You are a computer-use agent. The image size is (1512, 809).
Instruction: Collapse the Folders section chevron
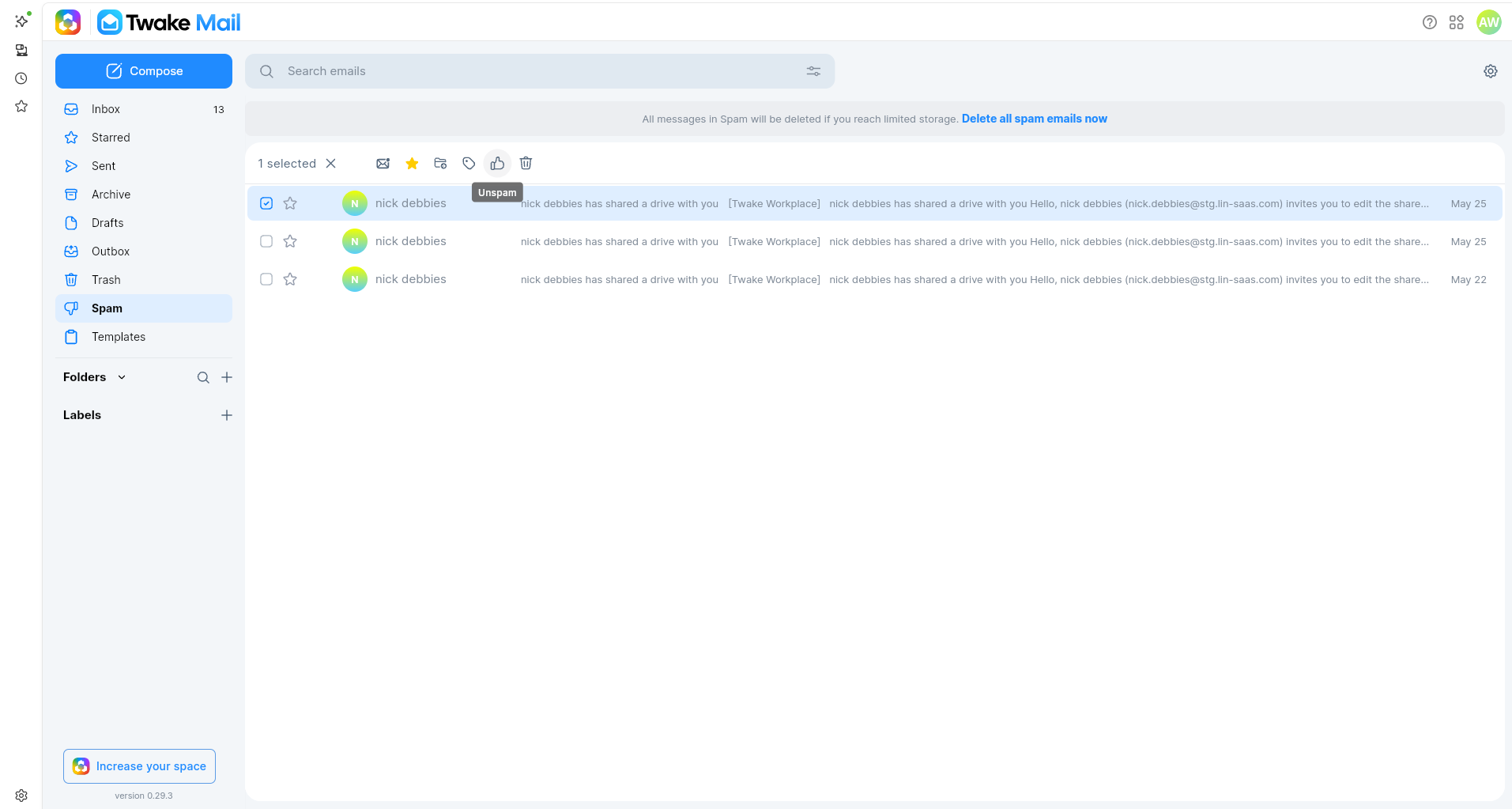[122, 377]
